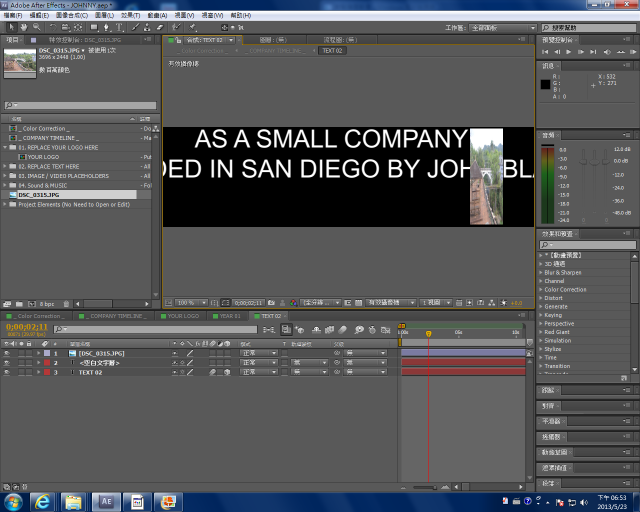Click the current time indicator marker
This screenshot has height=512, width=640.
pyautogui.click(x=429, y=334)
